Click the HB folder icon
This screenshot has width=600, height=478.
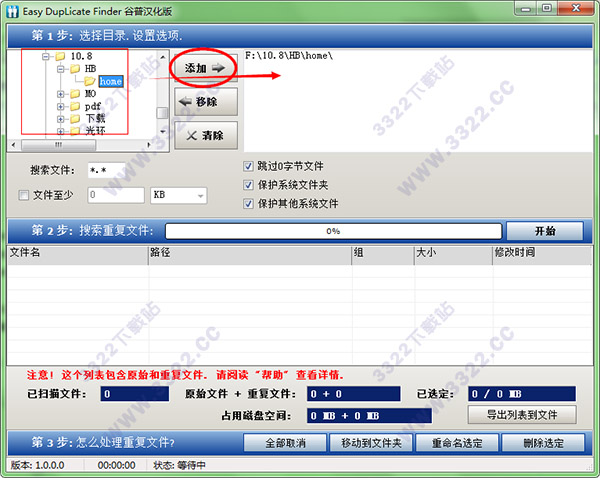[x=75, y=69]
